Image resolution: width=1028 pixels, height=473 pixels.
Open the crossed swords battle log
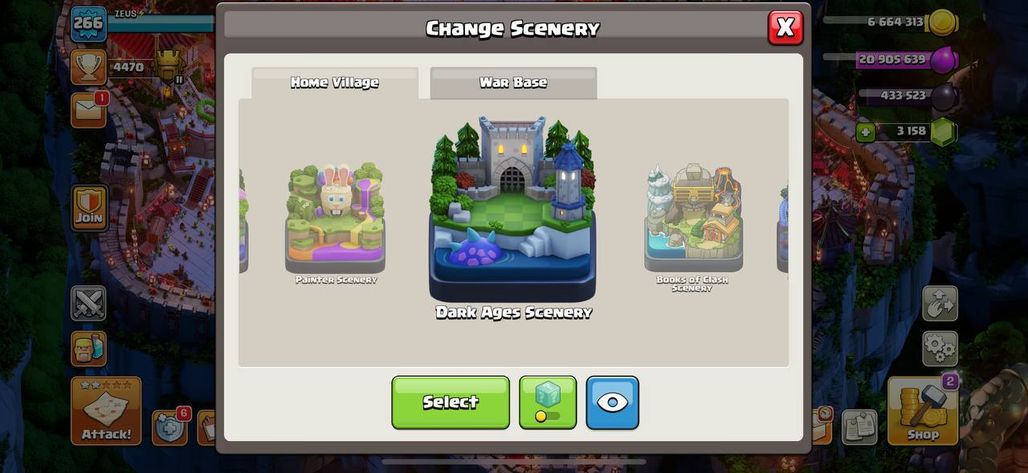click(x=89, y=304)
